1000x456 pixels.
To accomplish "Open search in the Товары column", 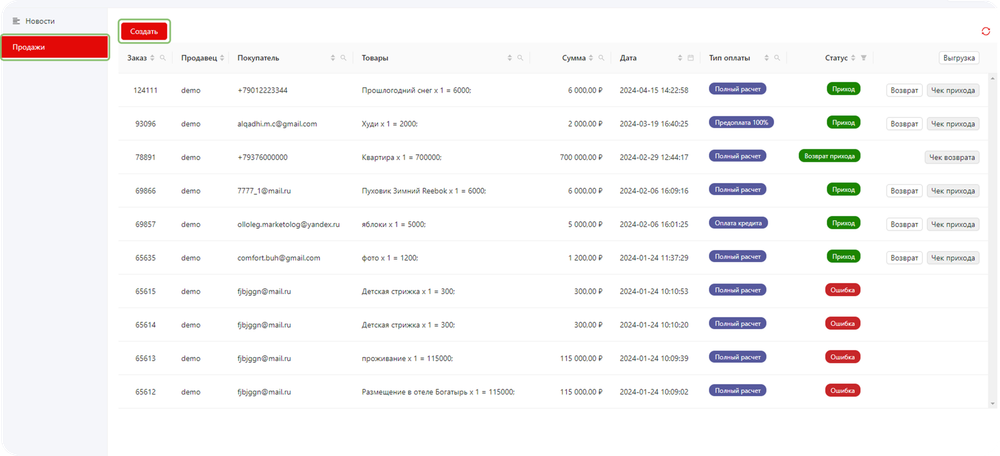I will pyautogui.click(x=521, y=58).
